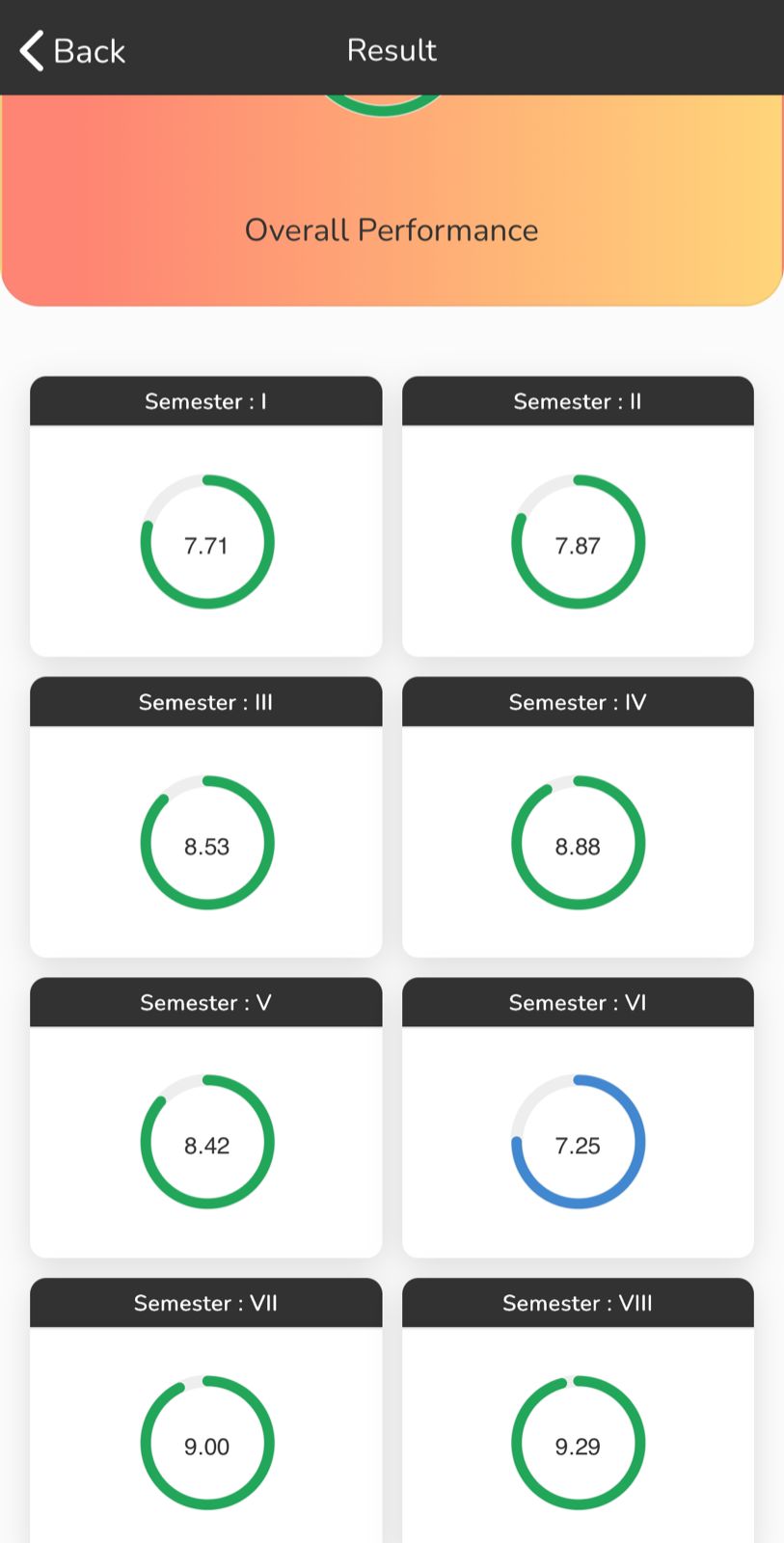Select the 8.53 circular score indicator
Image resolution: width=784 pixels, height=1543 pixels.
pos(206,843)
